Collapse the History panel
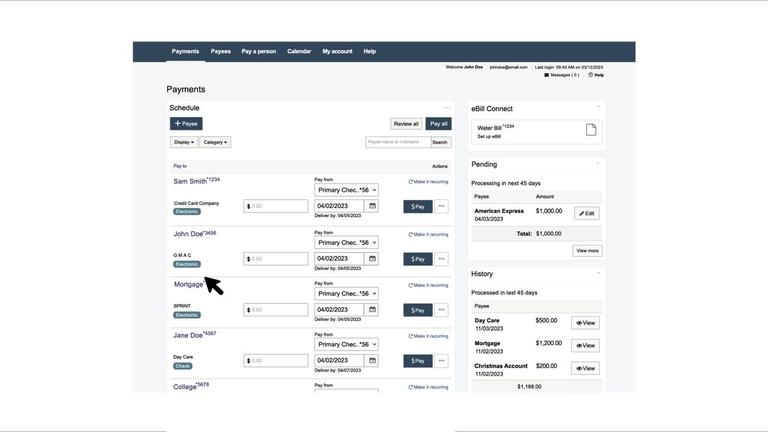The image size is (768, 432). 598,273
